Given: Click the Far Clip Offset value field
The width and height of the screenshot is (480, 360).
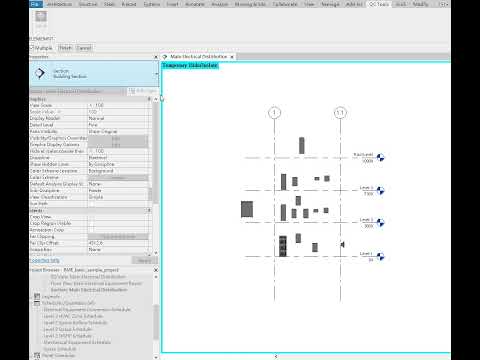Looking at the screenshot, I should (118, 243).
